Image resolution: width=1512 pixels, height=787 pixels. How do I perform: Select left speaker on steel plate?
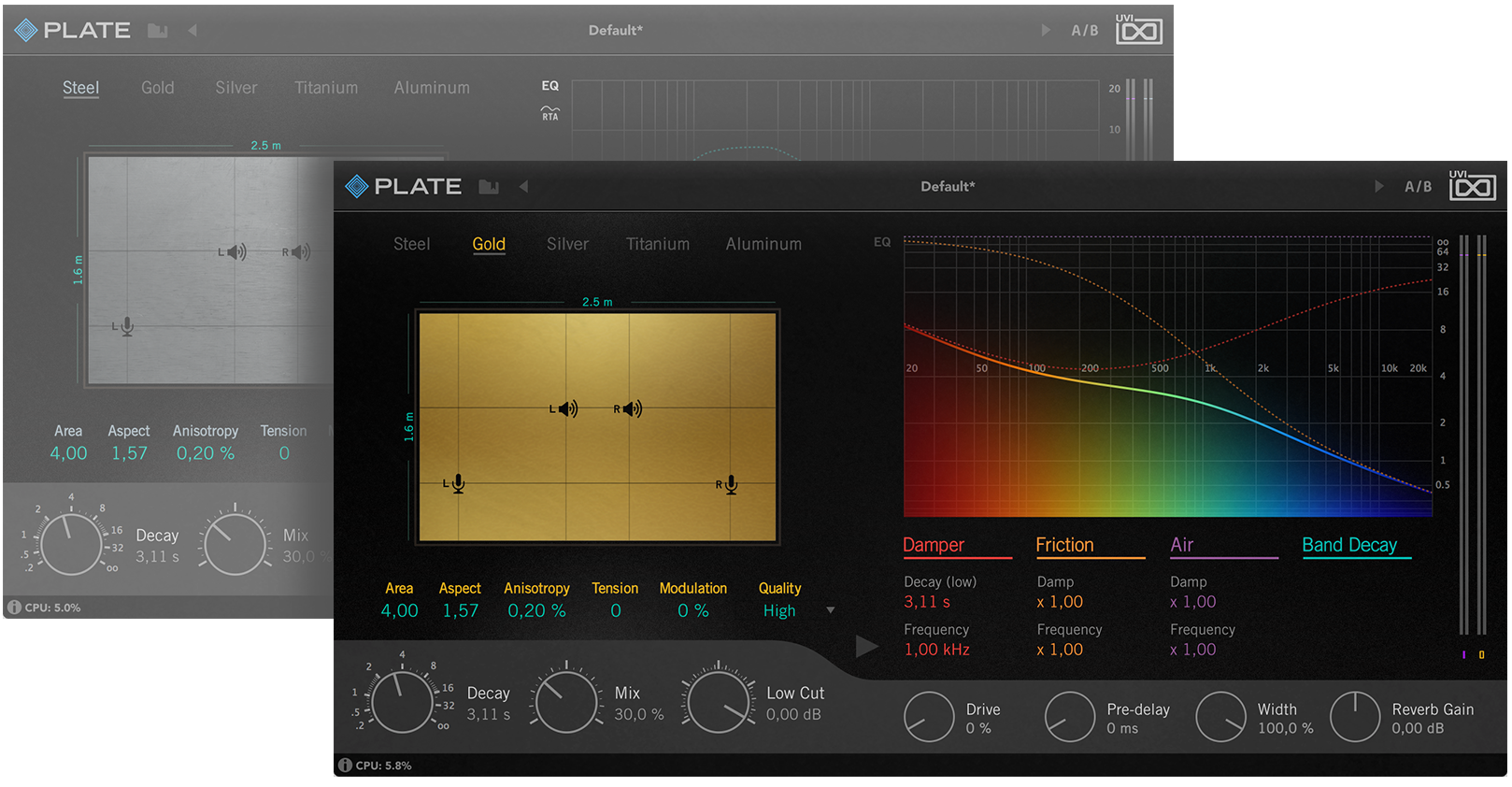click(x=233, y=252)
